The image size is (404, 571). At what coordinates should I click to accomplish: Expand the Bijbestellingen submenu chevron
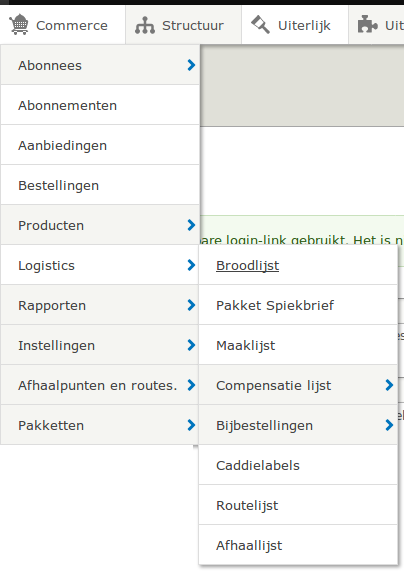389,425
